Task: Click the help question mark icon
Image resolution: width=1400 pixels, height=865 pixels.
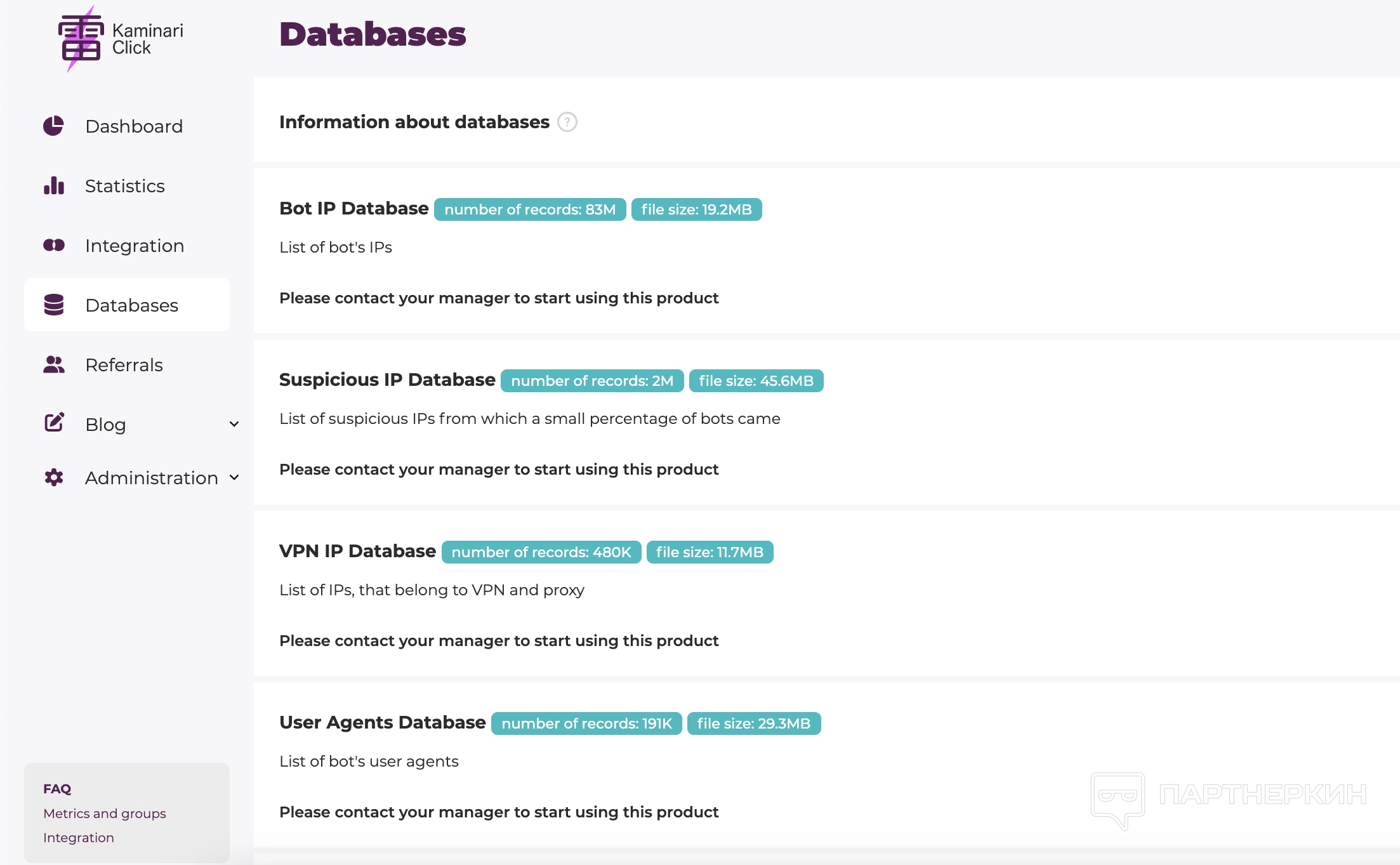Action: coord(567,122)
